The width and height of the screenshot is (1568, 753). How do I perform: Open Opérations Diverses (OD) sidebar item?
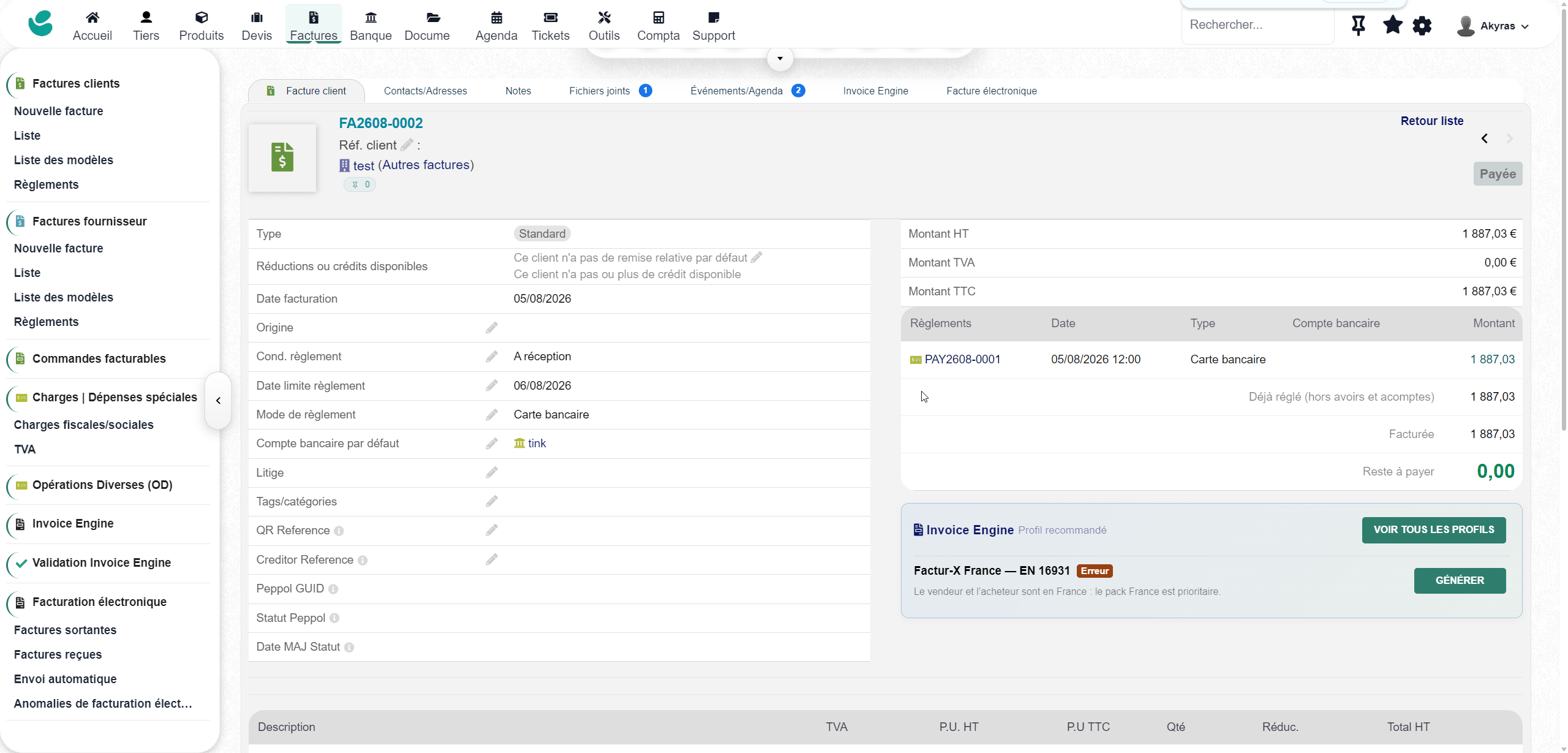(x=102, y=485)
